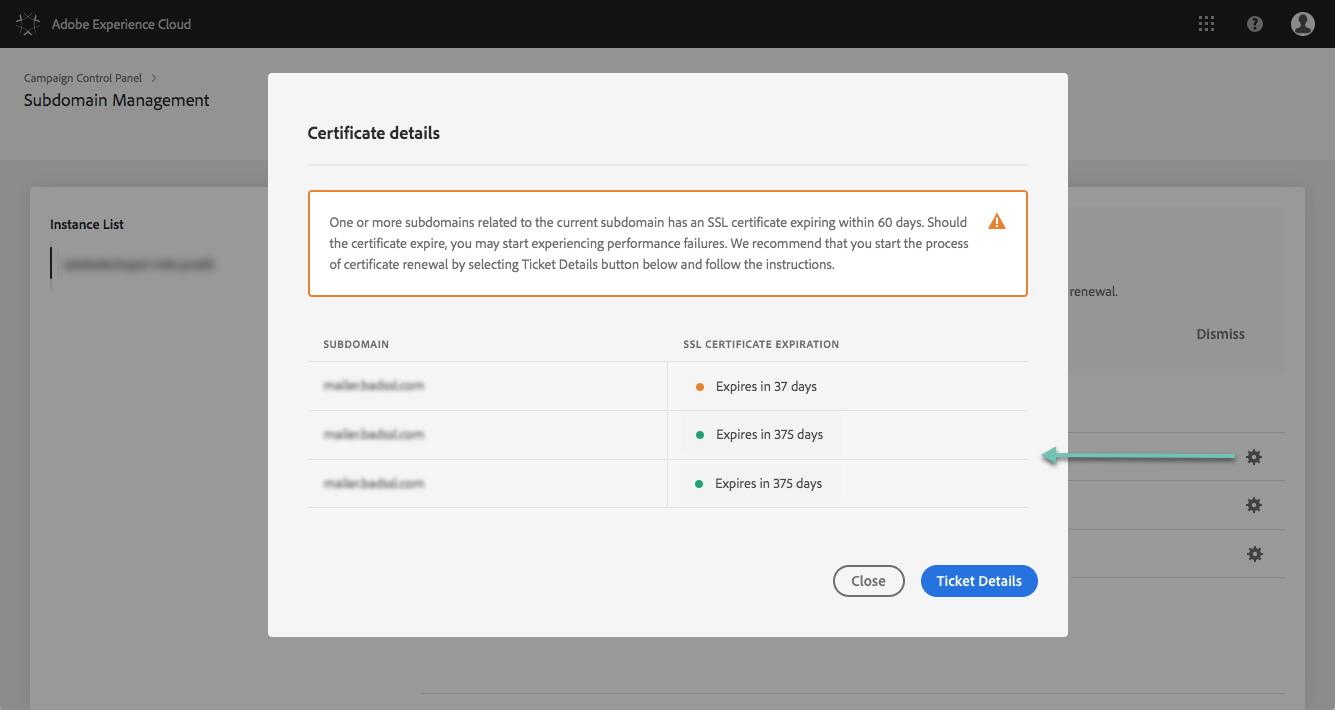
Task: Open the middle gear settings icon
Action: pyautogui.click(x=1254, y=506)
